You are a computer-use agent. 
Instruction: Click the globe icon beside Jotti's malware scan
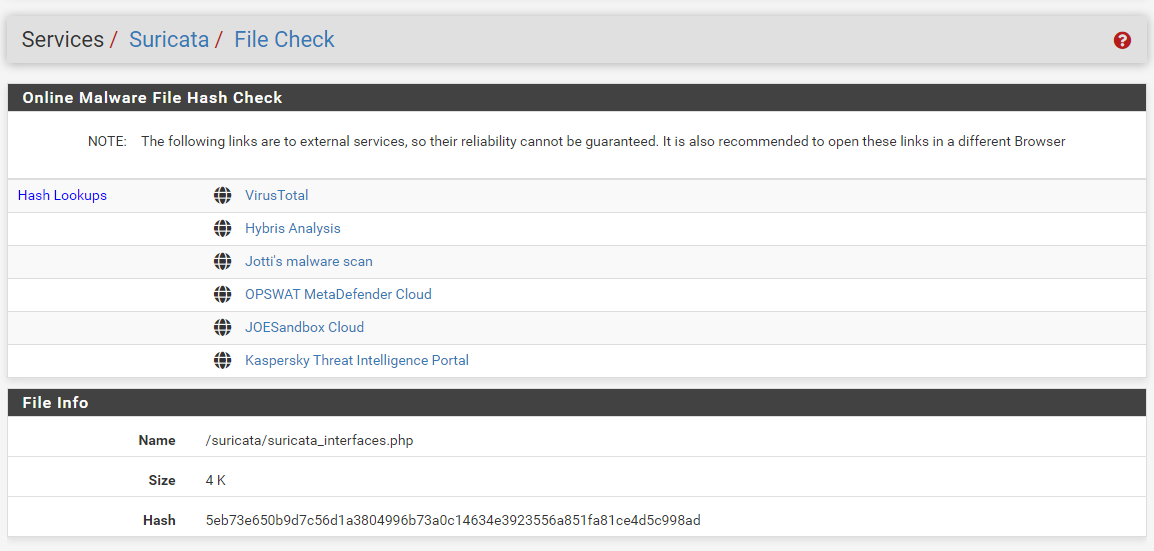[x=222, y=261]
